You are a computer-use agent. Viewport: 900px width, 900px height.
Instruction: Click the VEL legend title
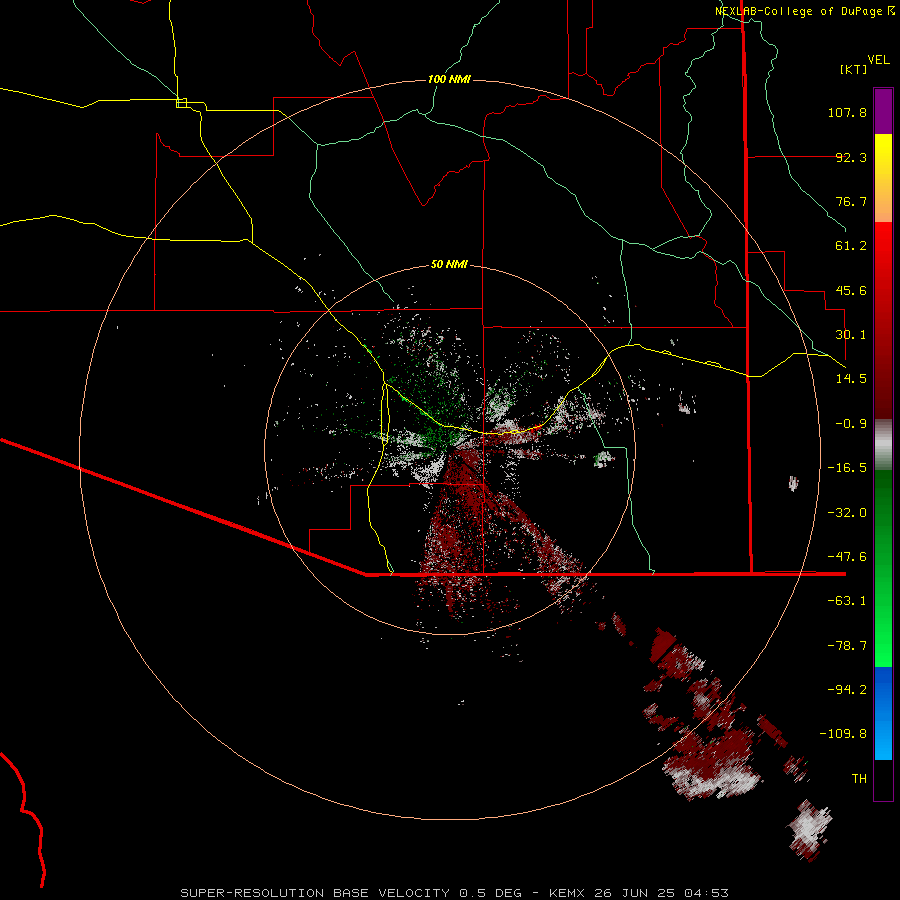(878, 60)
